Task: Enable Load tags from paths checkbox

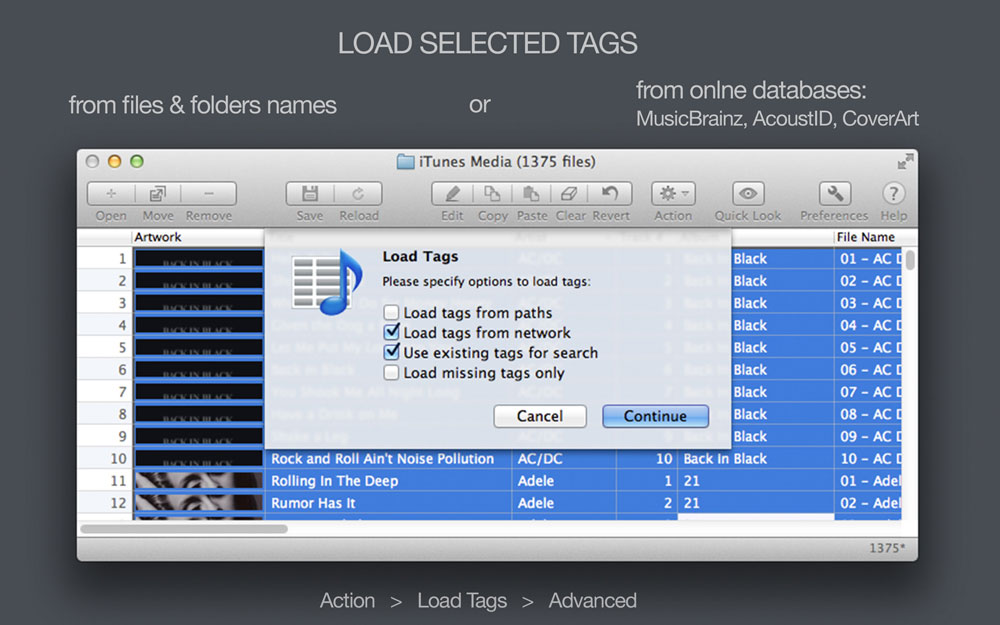Action: pyautogui.click(x=392, y=312)
